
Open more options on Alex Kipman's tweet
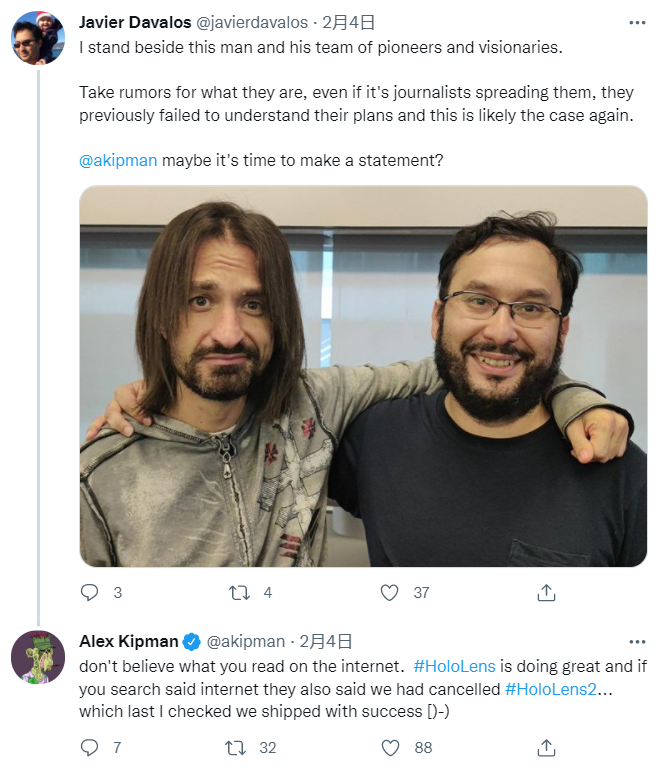click(x=637, y=641)
